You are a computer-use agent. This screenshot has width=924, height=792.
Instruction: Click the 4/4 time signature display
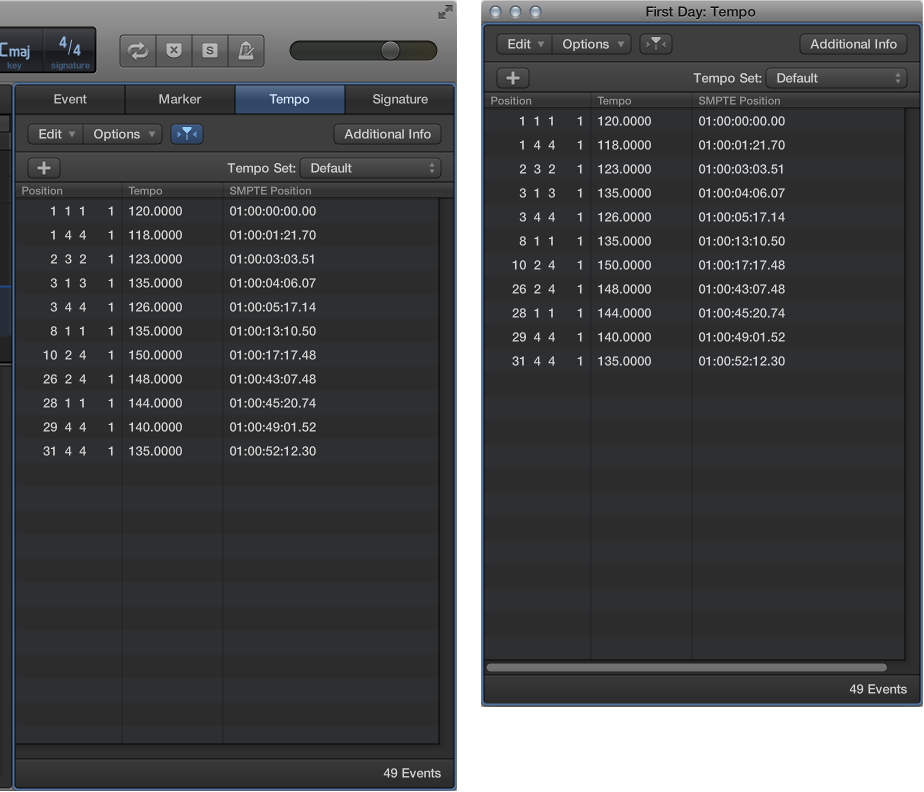pos(70,44)
